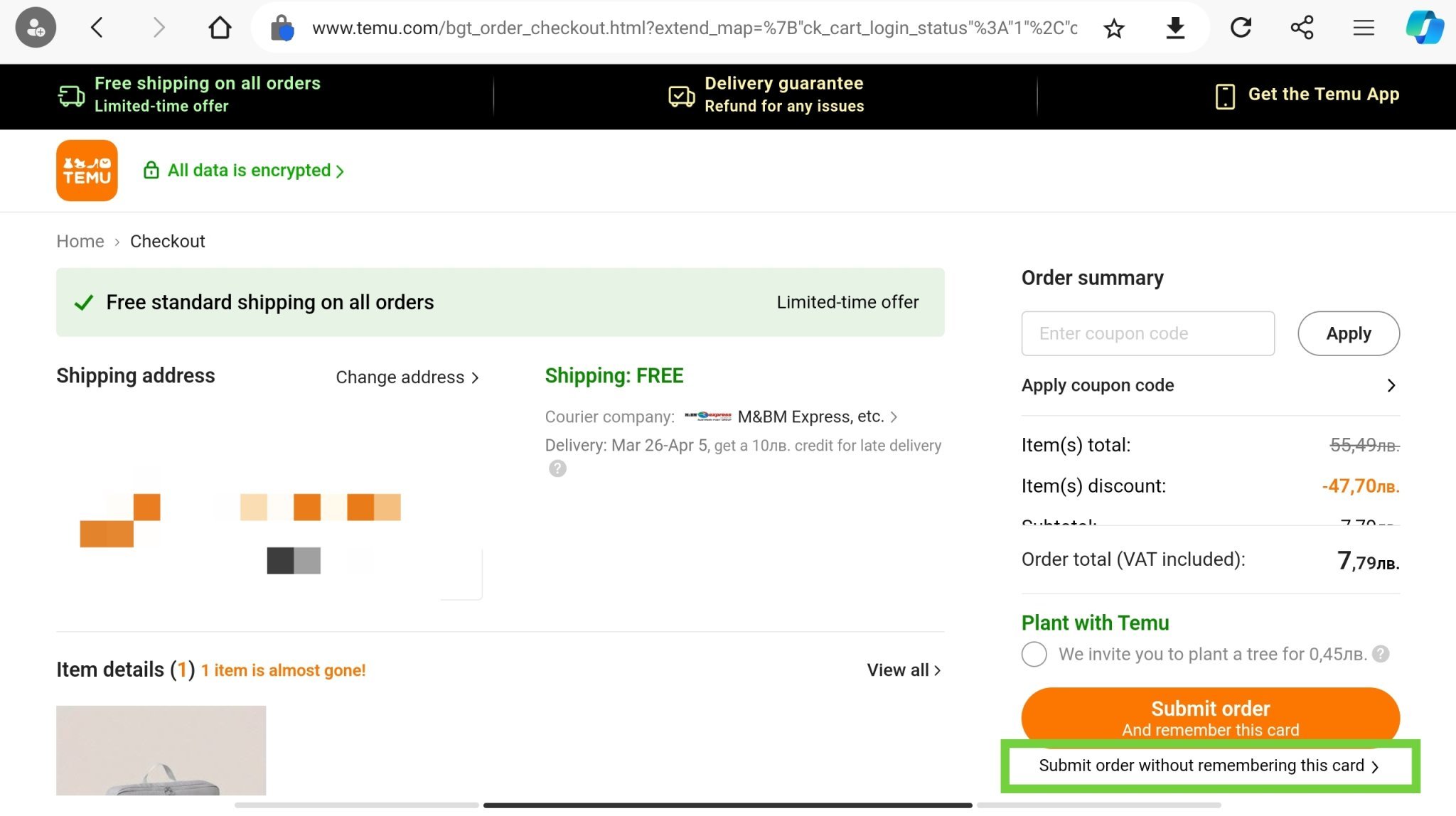Click the download arrow icon
Image resolution: width=1456 pixels, height=816 pixels.
coord(1175,28)
